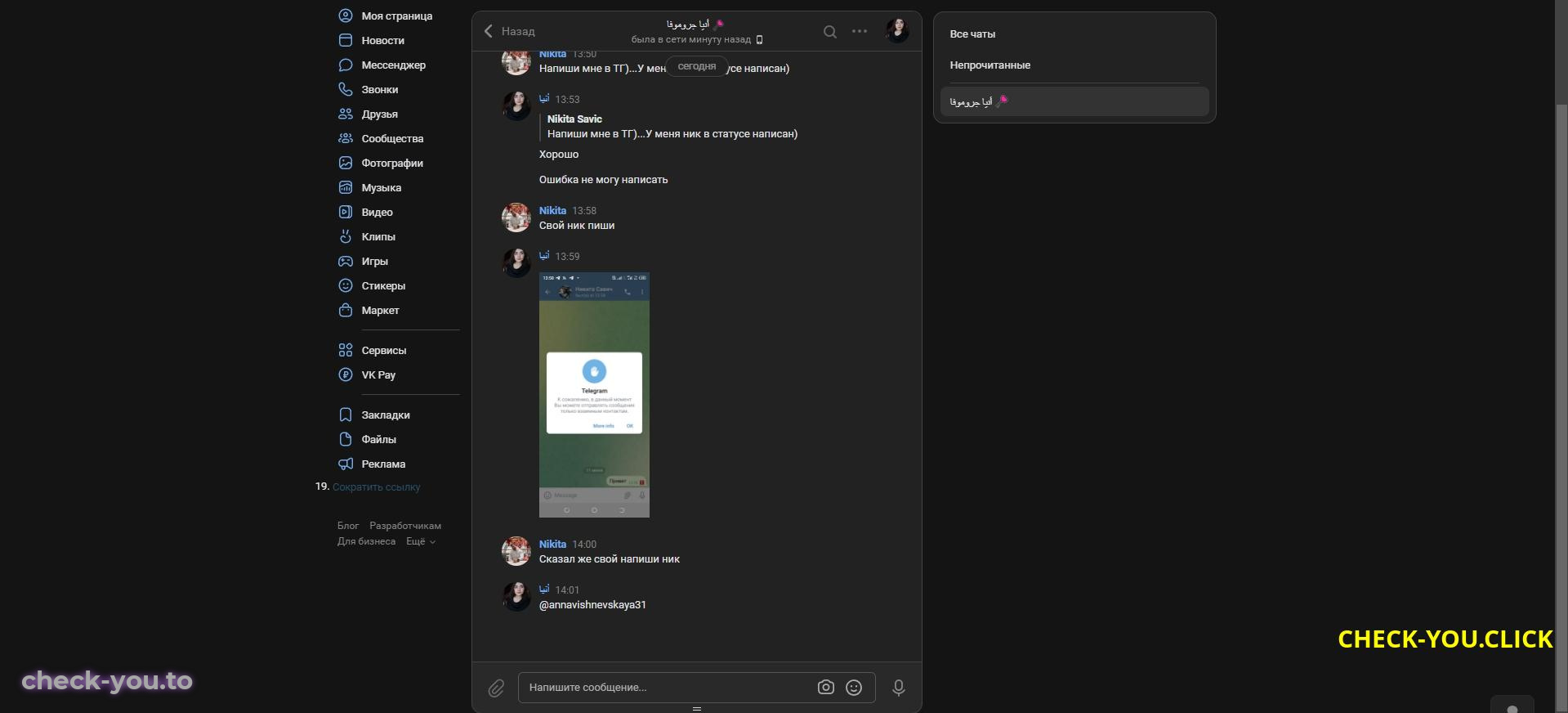Image resolution: width=1568 pixels, height=713 pixels.
Task: Go back with the Назад button
Action: click(509, 31)
